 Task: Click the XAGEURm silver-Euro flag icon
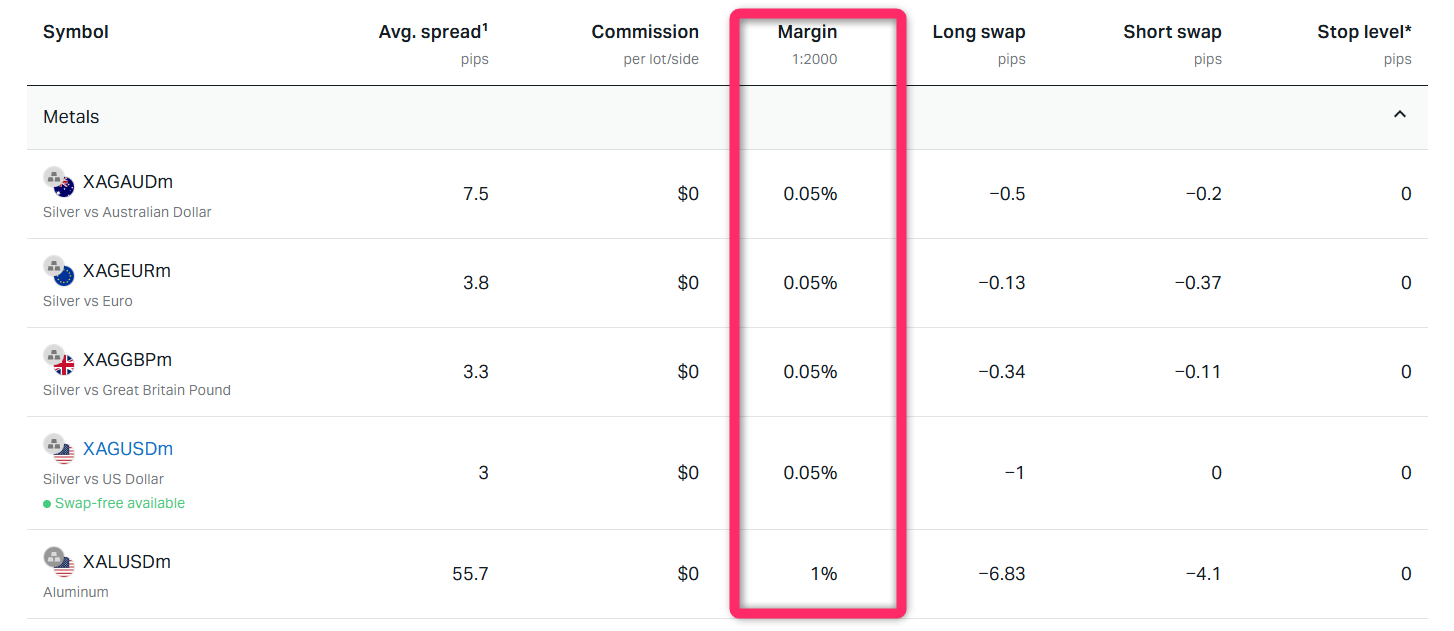[x=59, y=271]
